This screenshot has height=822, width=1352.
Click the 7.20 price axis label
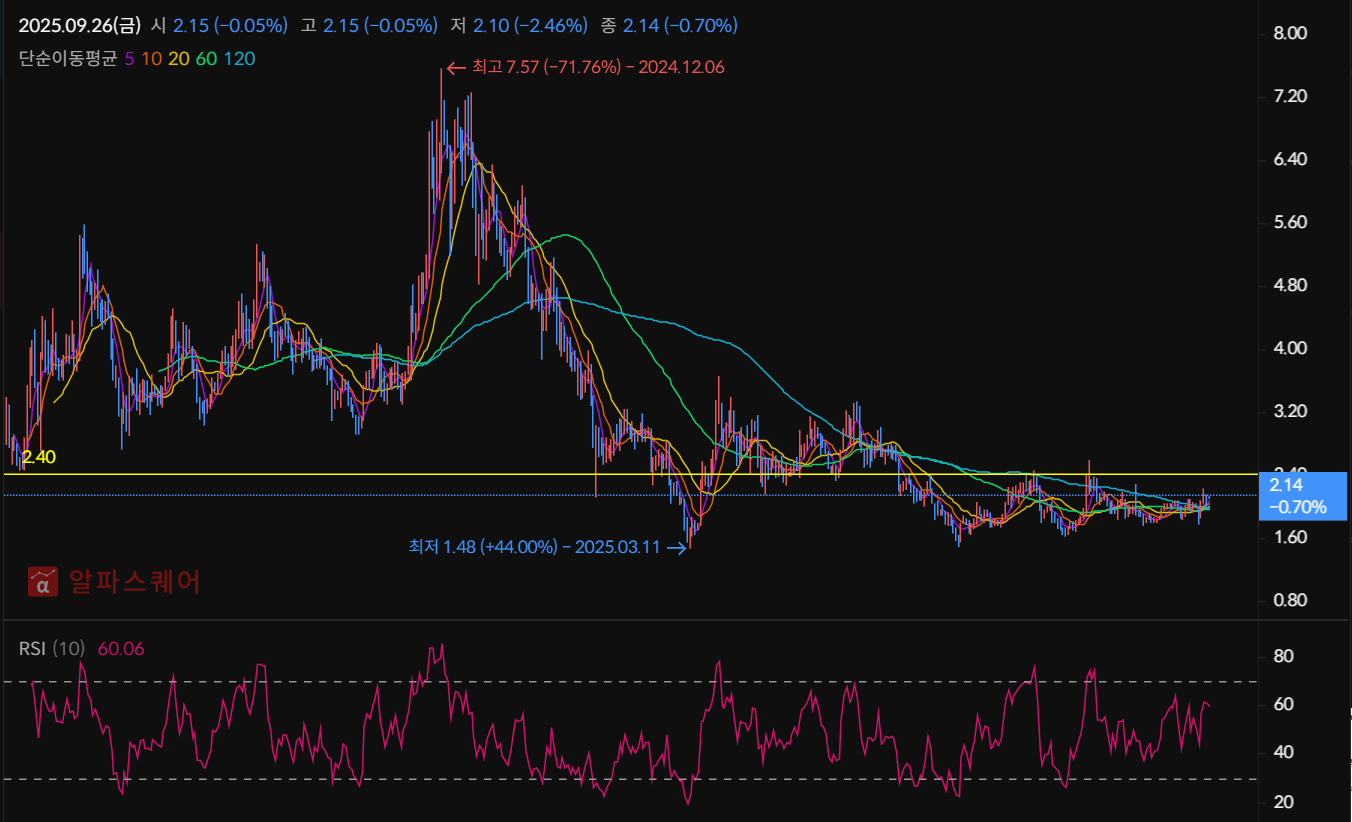click(1290, 96)
